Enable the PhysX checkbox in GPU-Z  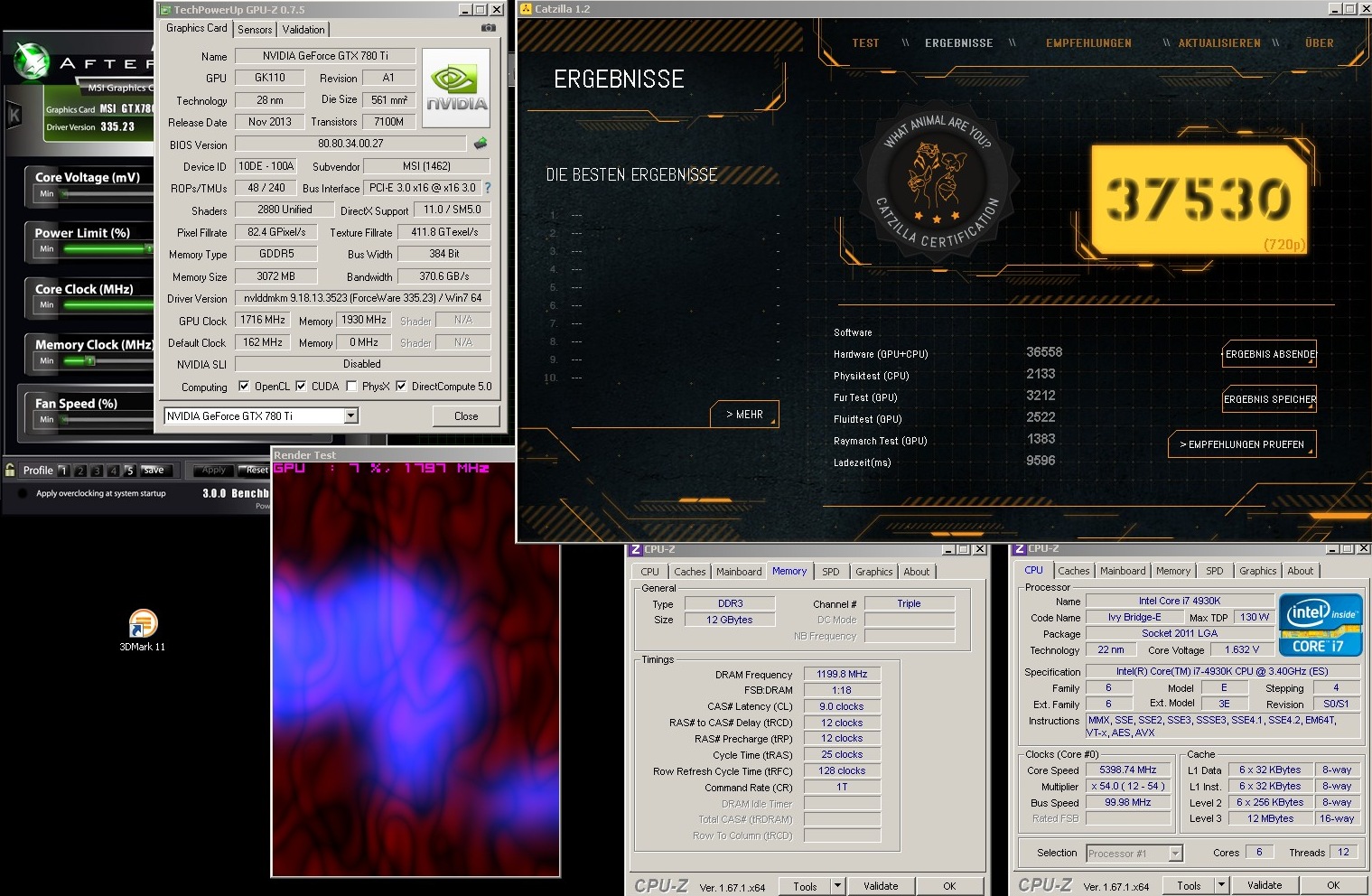click(x=351, y=386)
